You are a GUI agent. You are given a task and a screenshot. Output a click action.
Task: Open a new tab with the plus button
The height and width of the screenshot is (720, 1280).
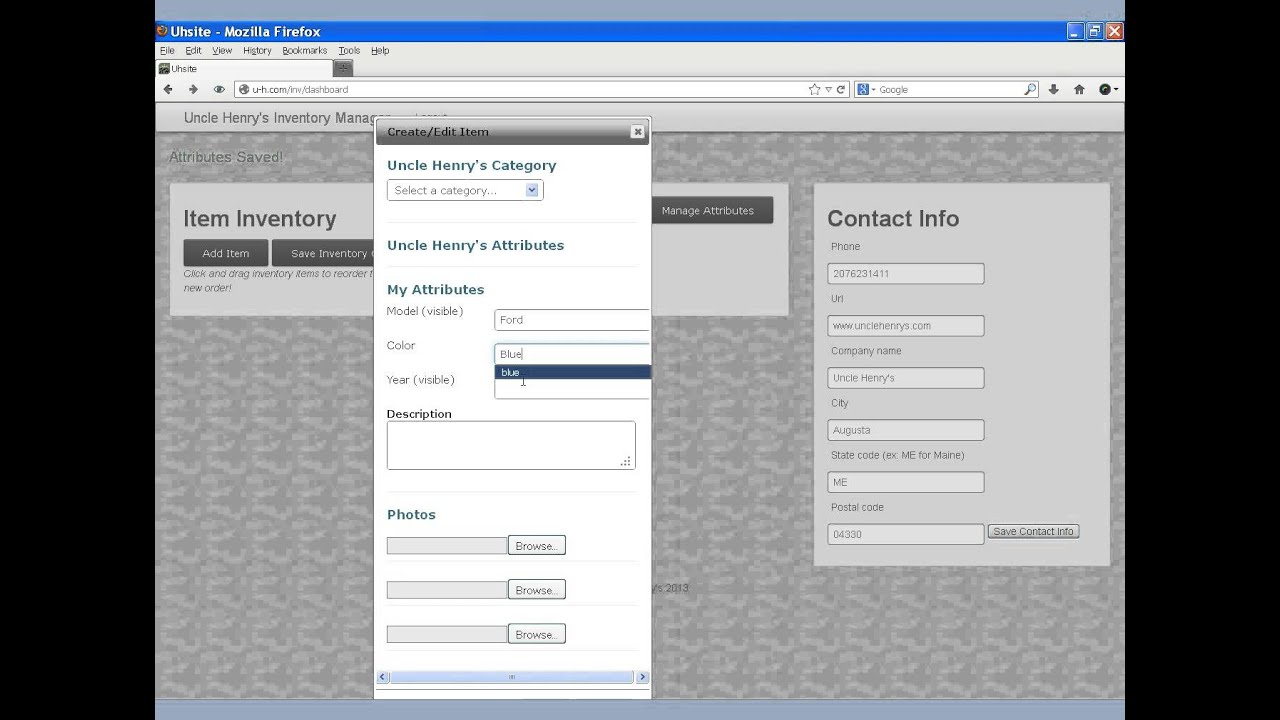[x=343, y=68]
